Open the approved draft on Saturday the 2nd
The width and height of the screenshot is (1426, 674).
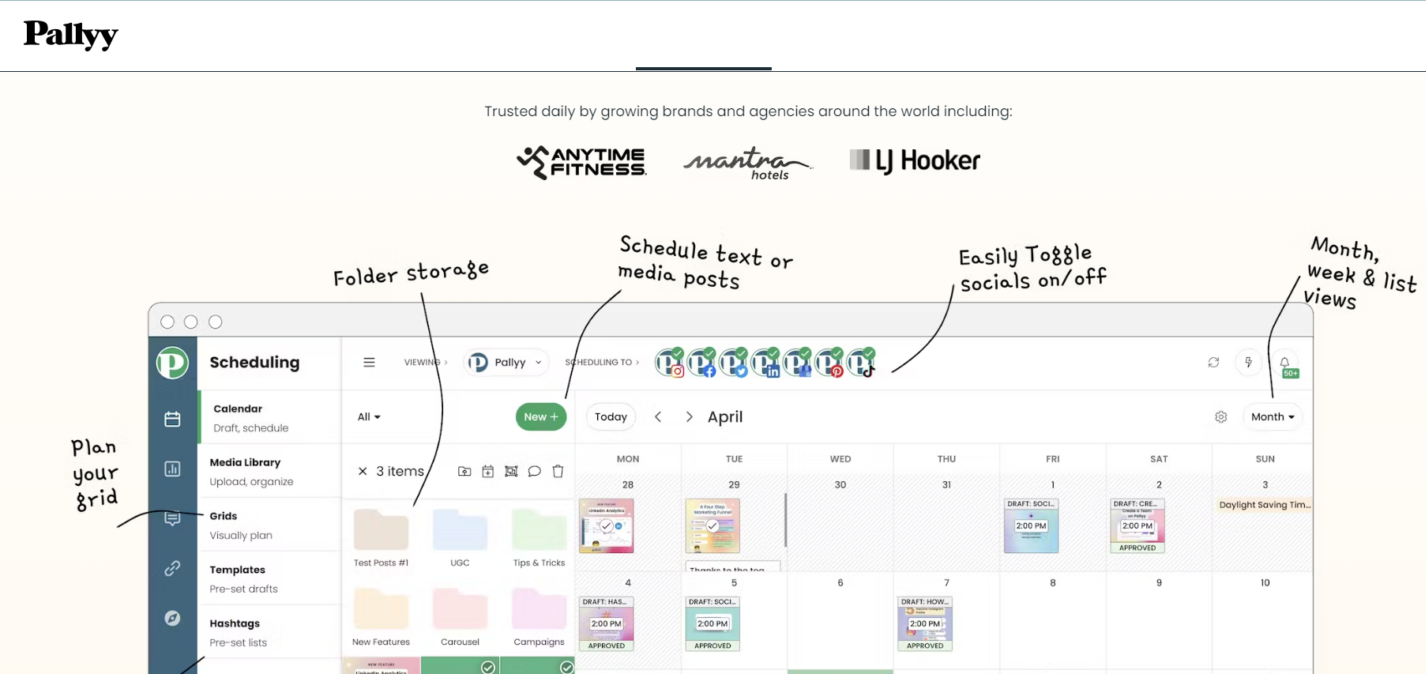(x=1137, y=526)
